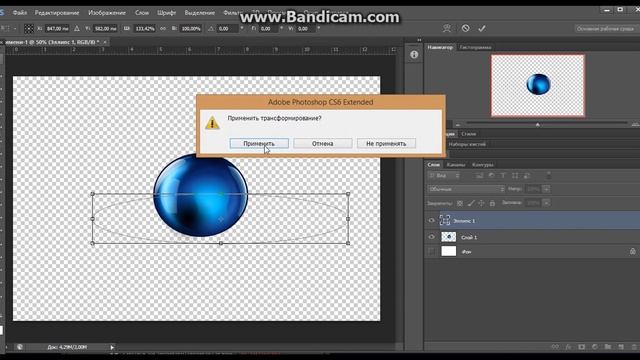Toggle lock position icon
The width and height of the screenshot is (640, 360).
481,203
